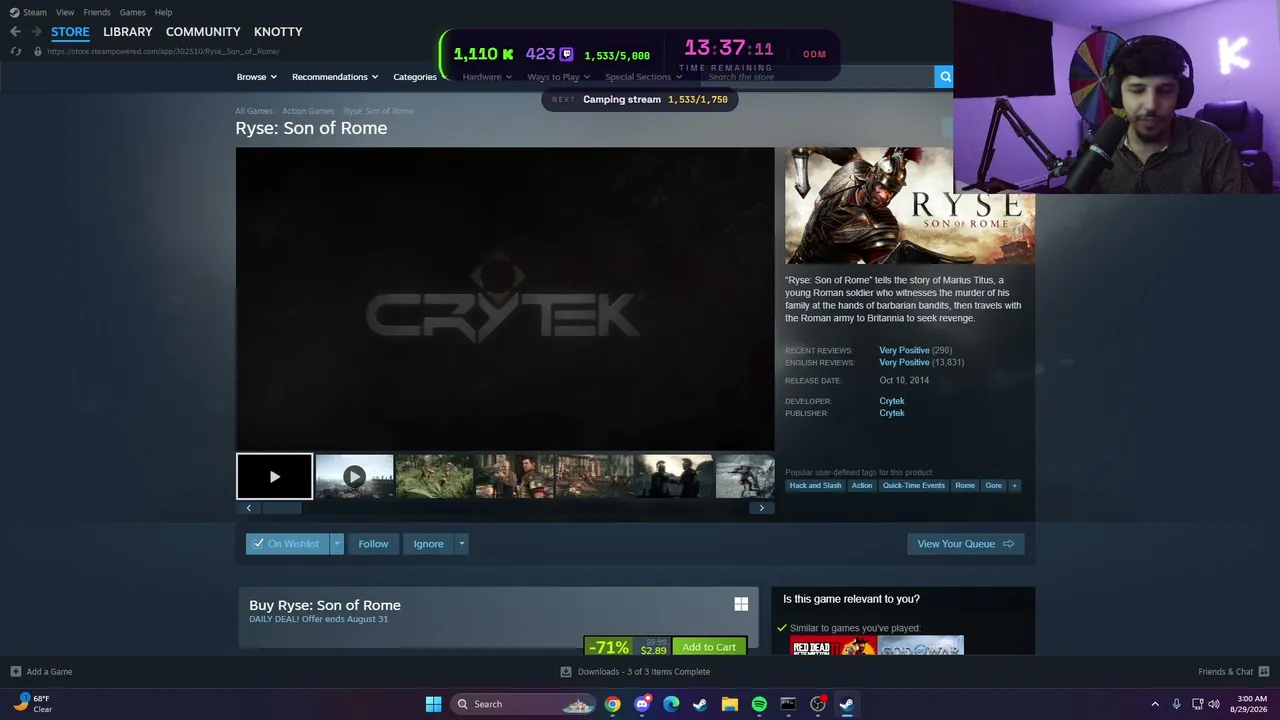Image resolution: width=1280 pixels, height=720 pixels.
Task: Open the Categories dropdown menu
Action: pos(415,77)
